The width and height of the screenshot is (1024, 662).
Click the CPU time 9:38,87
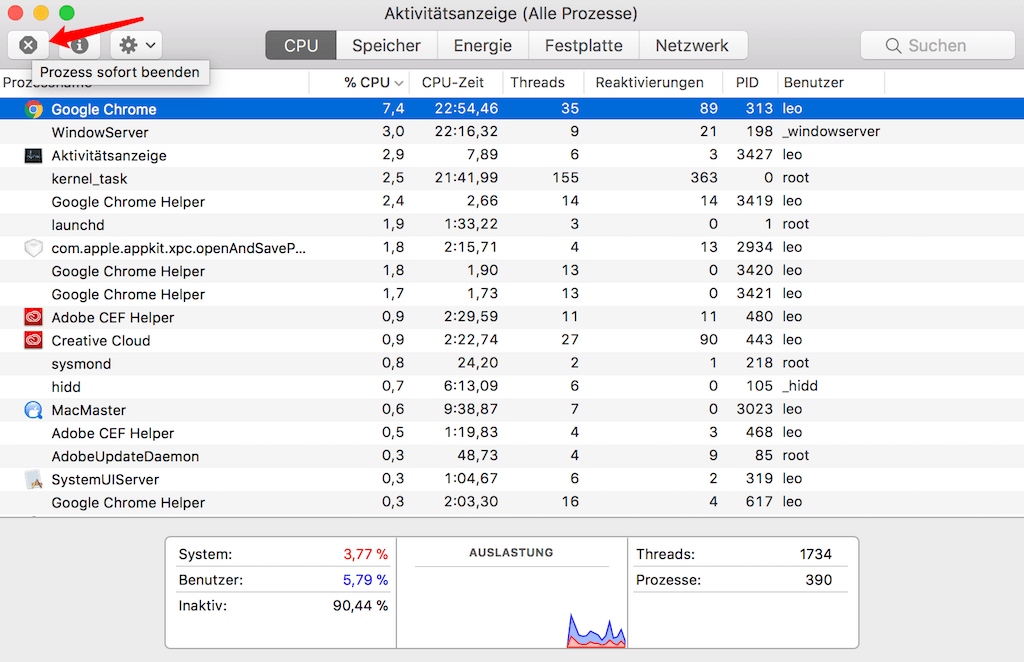point(471,409)
